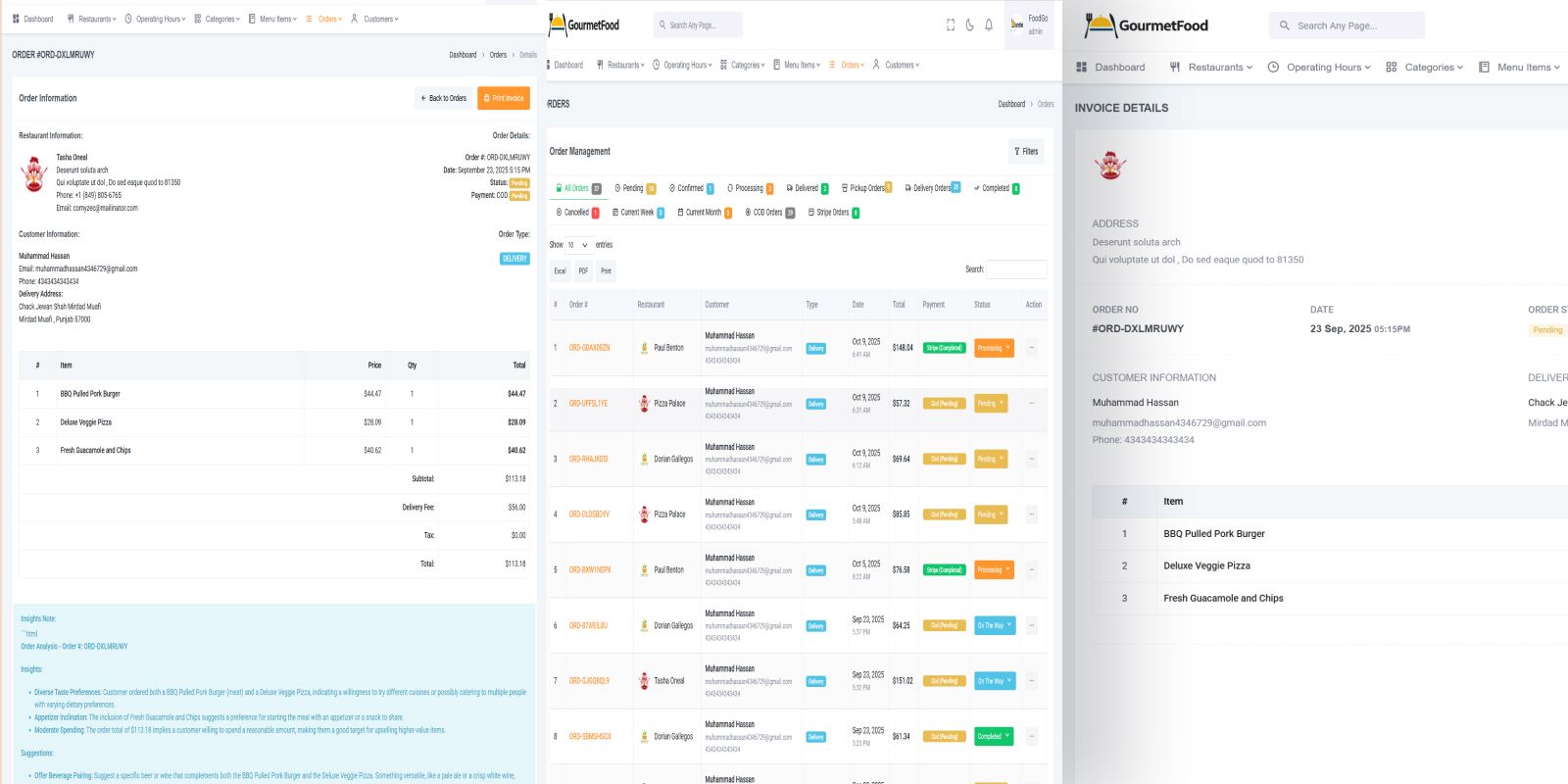Screen dimensions: 1568x784
Task: Click 'Fresh Guacamole and Chips' in the invoice items
Action: 1223,598
